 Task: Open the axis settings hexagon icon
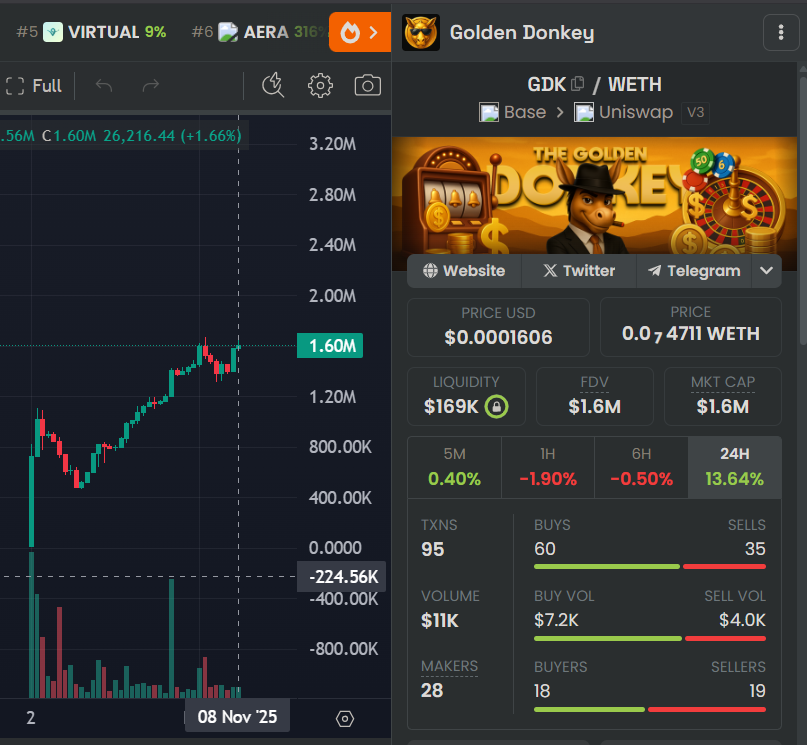click(x=345, y=719)
